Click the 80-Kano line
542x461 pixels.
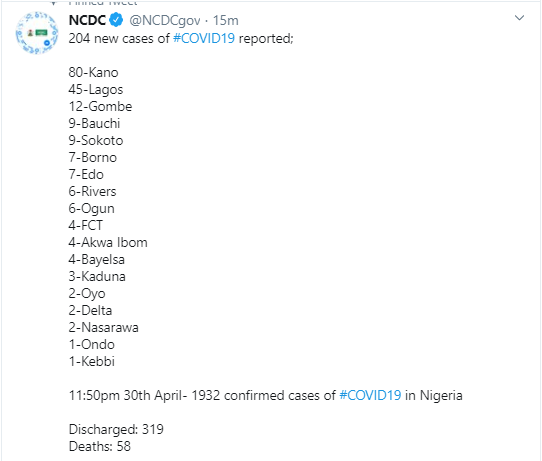click(93, 72)
